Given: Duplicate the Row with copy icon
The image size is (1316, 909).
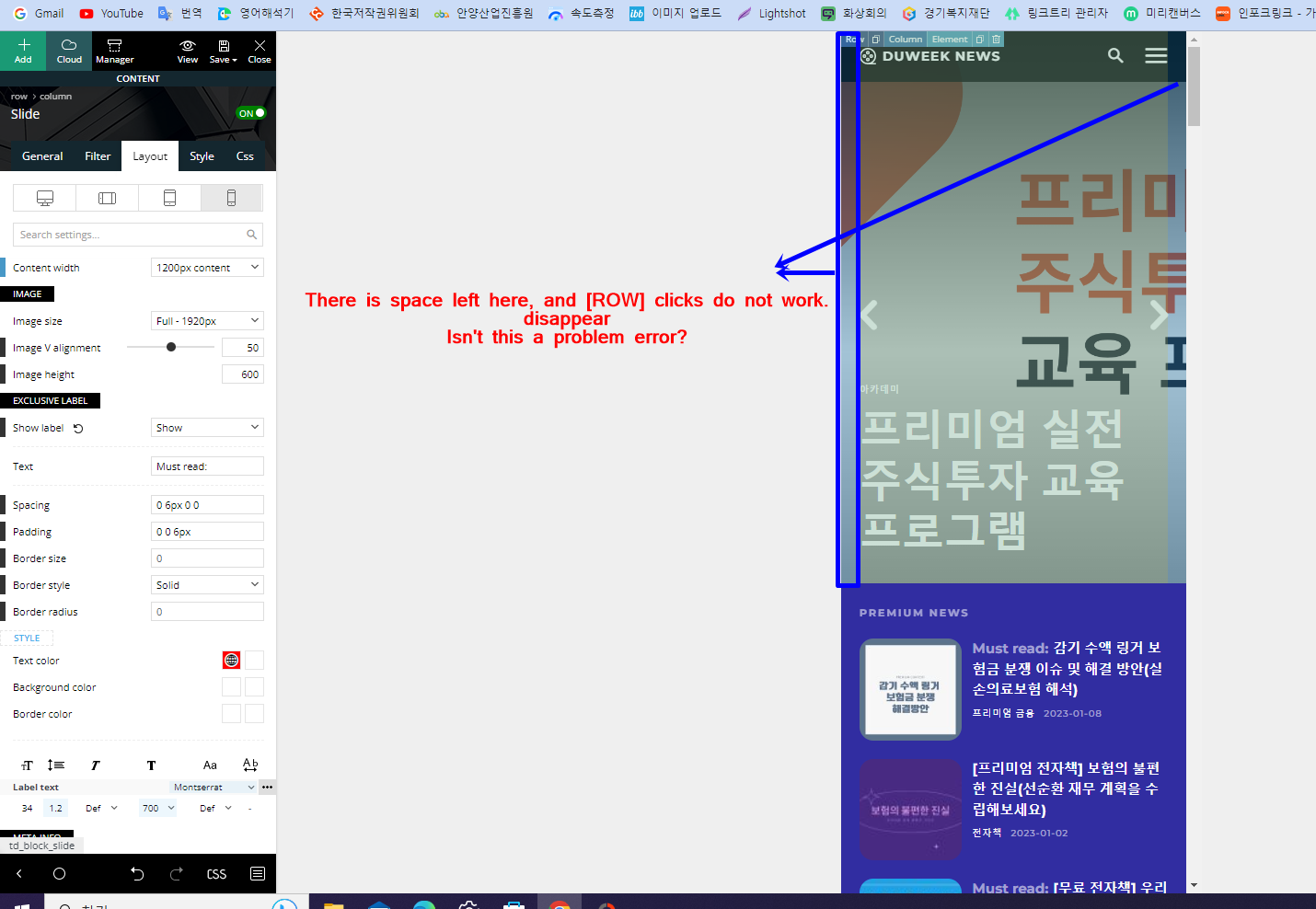Looking at the screenshot, I should 876,40.
